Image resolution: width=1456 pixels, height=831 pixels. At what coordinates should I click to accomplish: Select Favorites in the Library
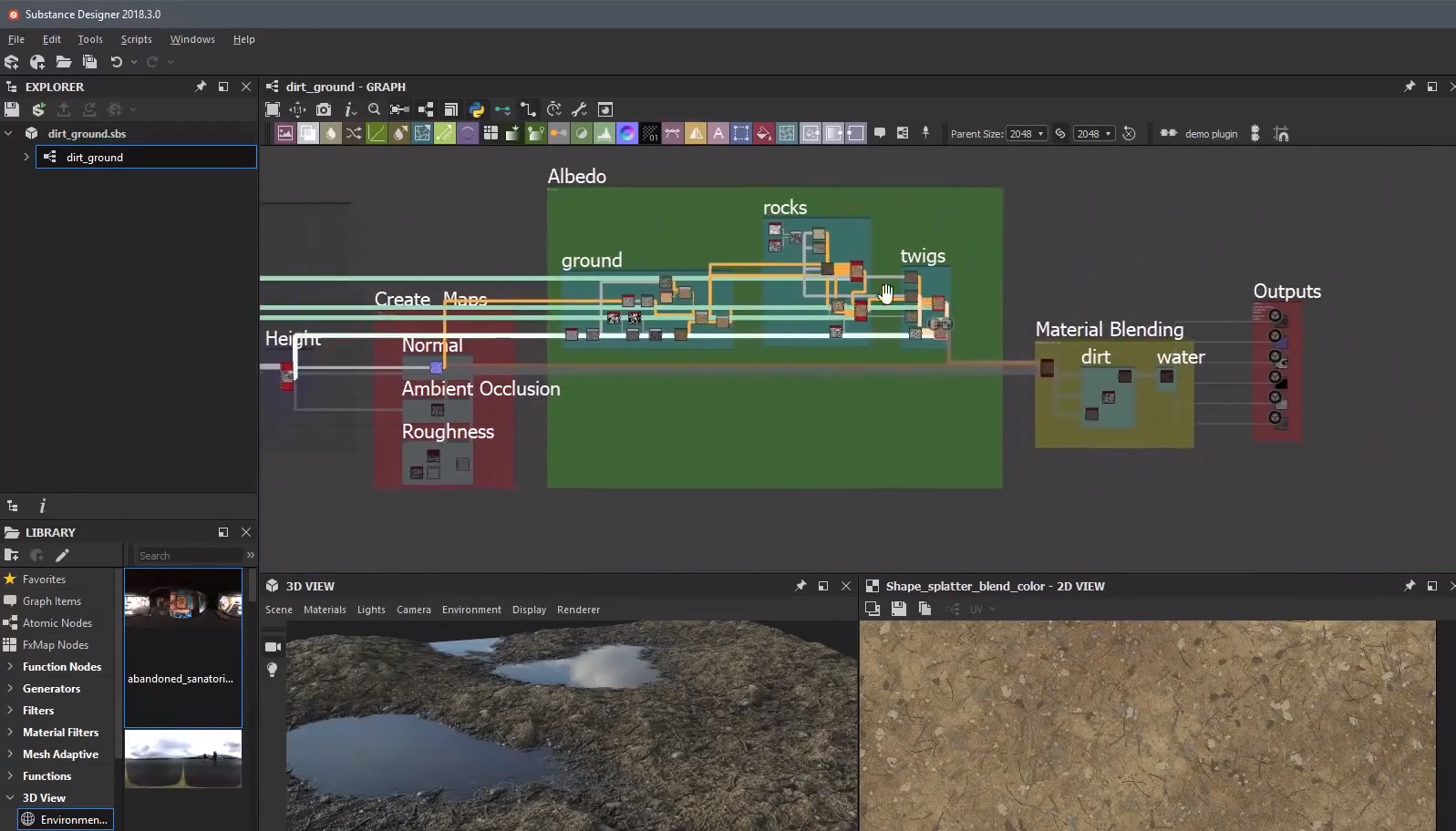click(x=44, y=580)
